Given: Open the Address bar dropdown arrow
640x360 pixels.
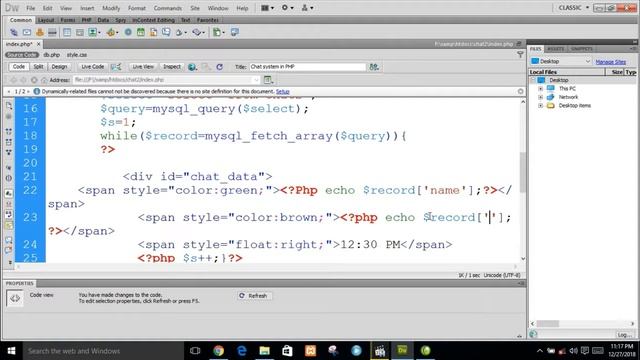Looking at the screenshot, I should pyautogui.click(x=256, y=80).
